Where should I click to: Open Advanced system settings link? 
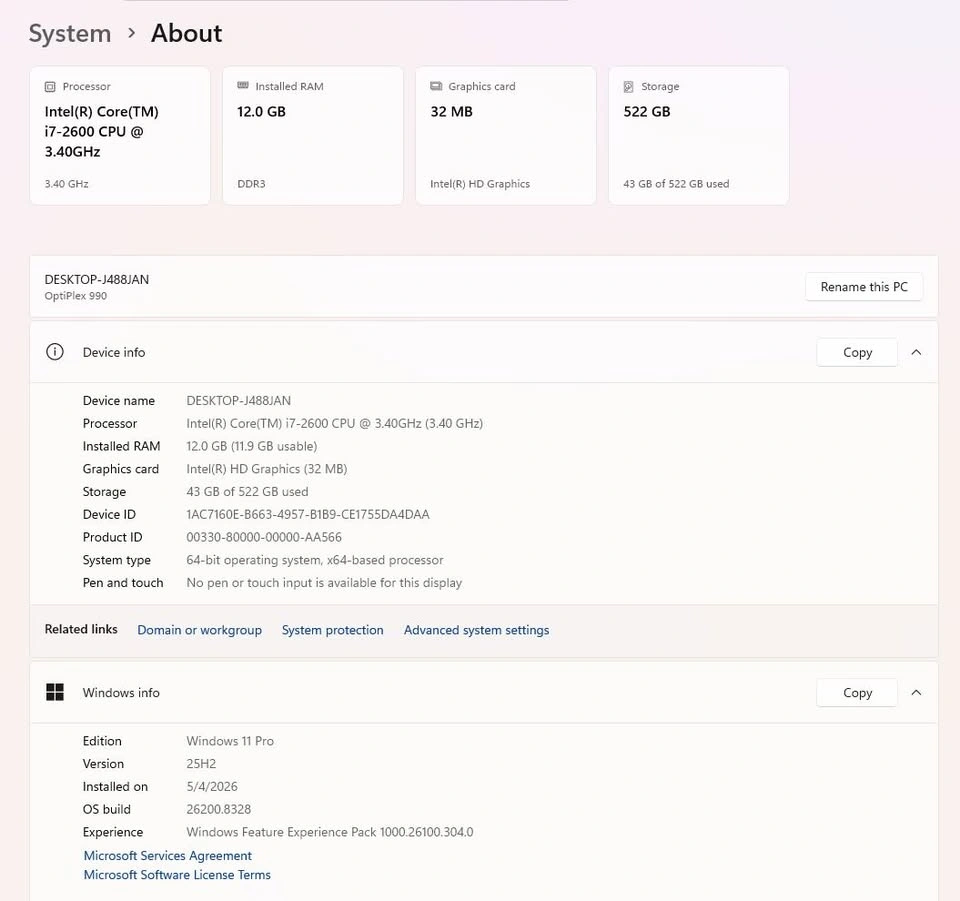click(x=476, y=630)
